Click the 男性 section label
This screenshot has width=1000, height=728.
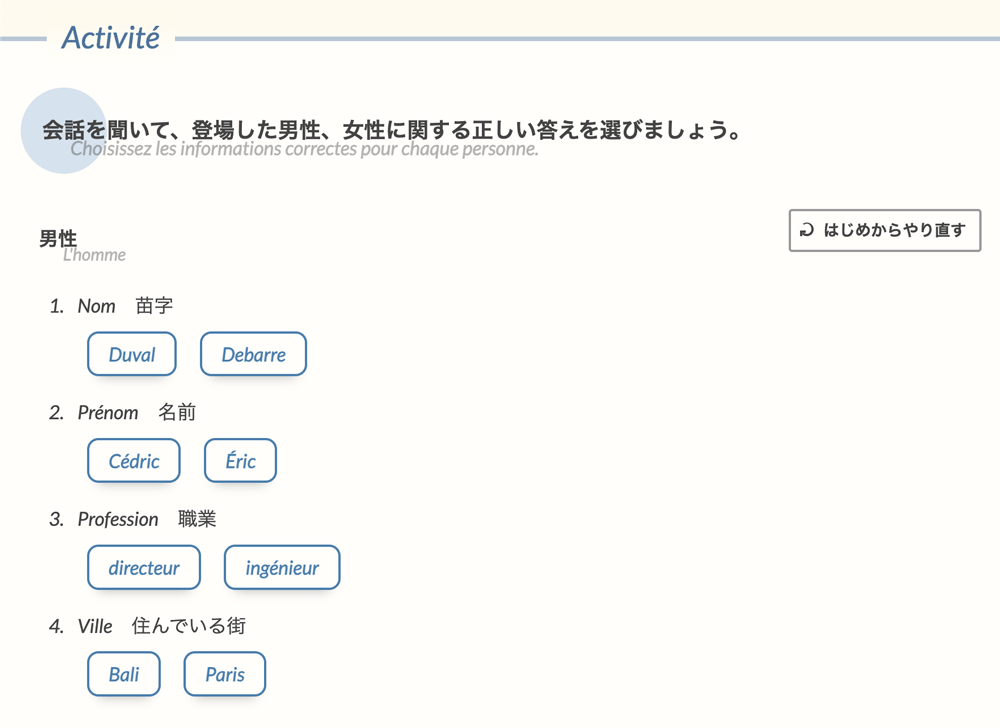tap(58, 238)
